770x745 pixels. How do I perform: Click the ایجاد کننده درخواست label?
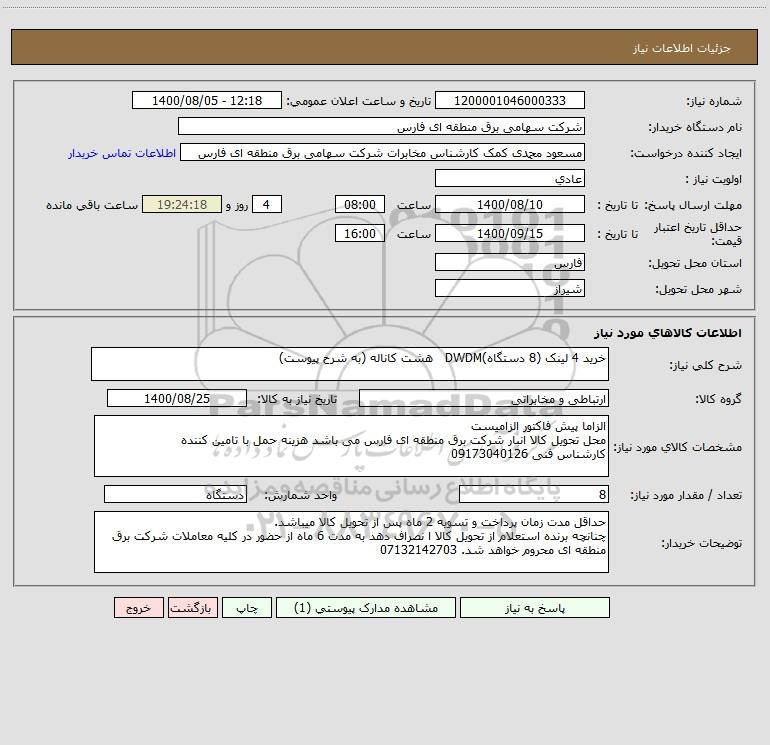pyautogui.click(x=686, y=154)
